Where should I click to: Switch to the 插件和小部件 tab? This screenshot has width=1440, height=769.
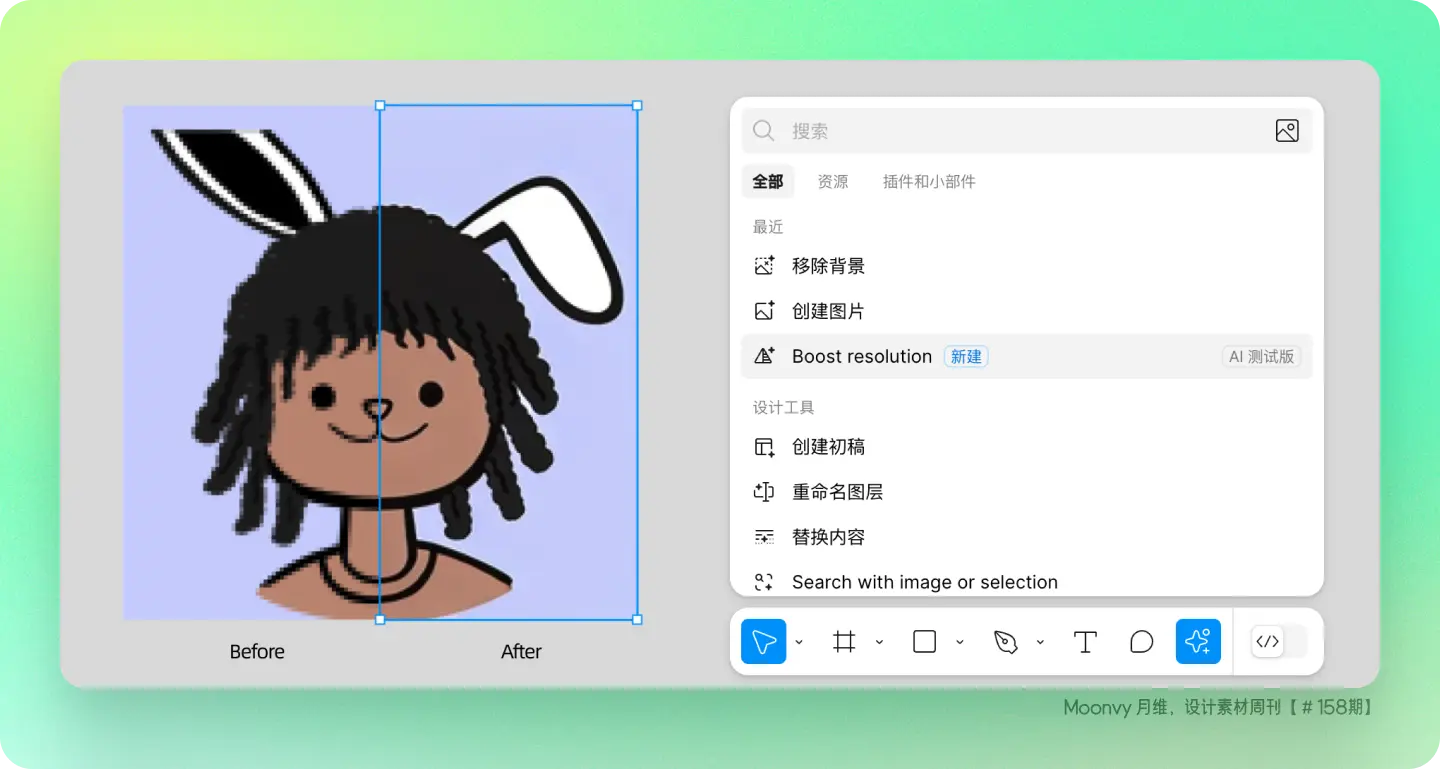pos(929,182)
